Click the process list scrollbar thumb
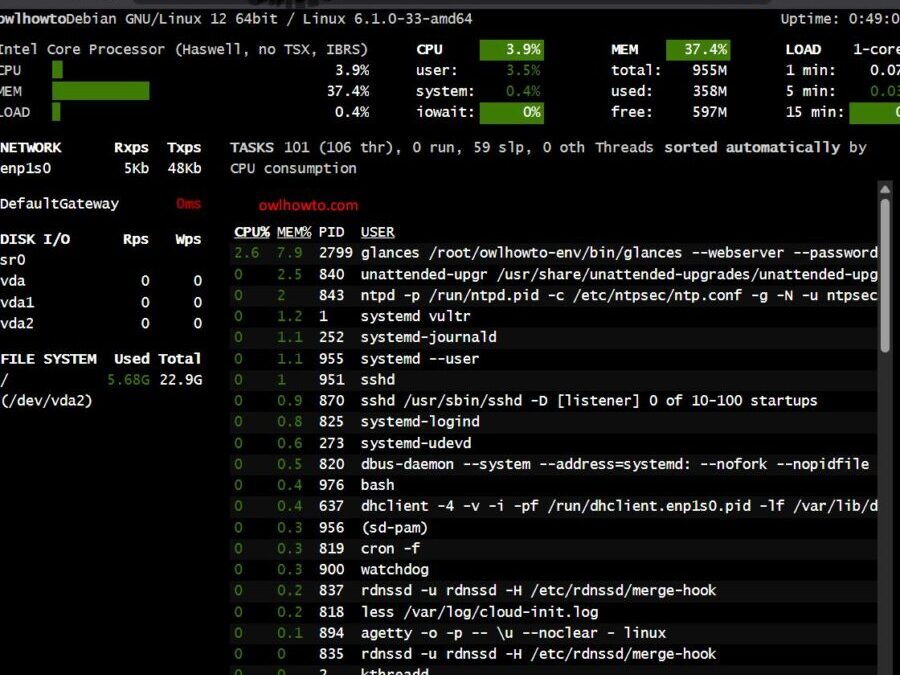 click(x=885, y=274)
